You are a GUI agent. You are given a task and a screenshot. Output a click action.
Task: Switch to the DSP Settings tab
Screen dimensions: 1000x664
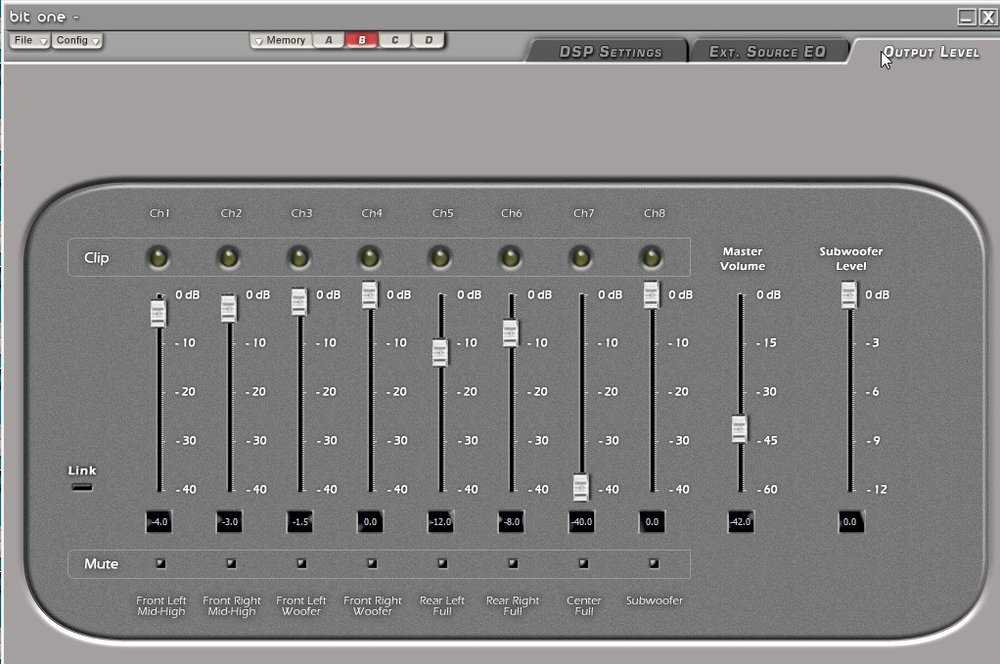[x=610, y=52]
